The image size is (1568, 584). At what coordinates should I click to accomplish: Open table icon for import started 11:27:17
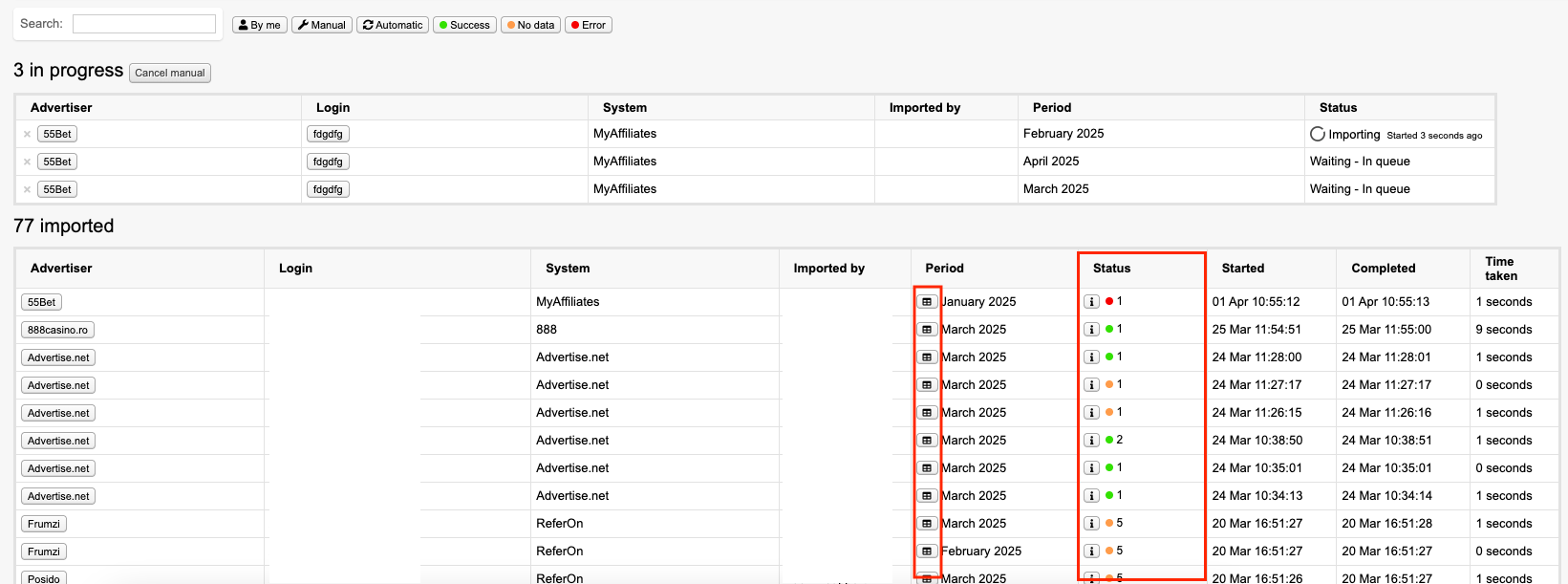click(927, 385)
